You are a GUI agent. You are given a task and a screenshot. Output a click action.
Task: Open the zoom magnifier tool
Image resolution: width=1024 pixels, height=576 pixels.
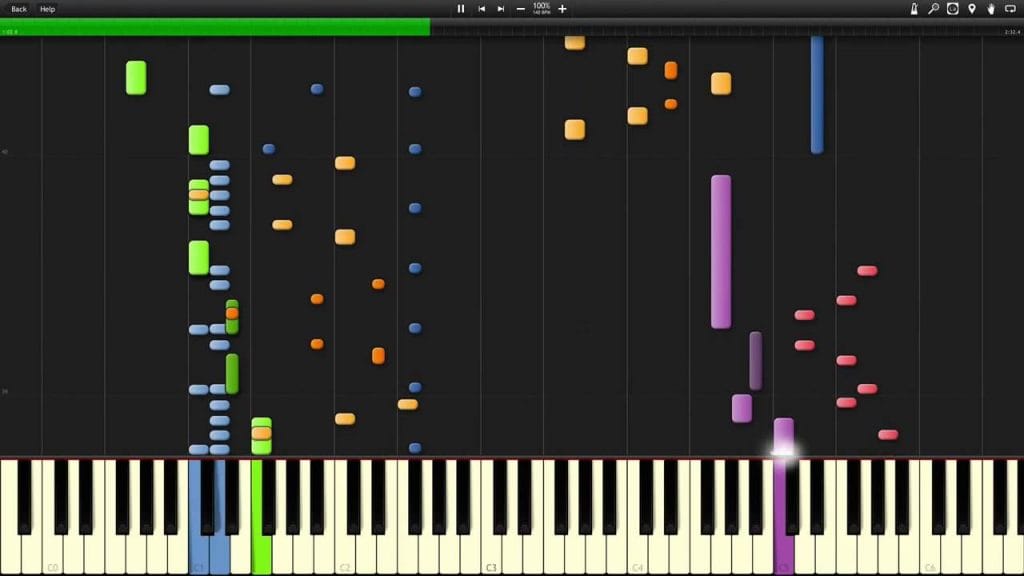point(934,9)
